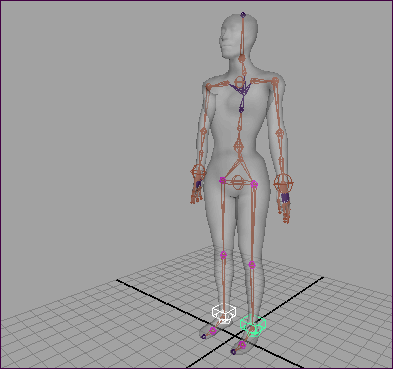
Task: Pick the magenta hip joint above the white-control leg
Action: pyautogui.click(x=222, y=180)
